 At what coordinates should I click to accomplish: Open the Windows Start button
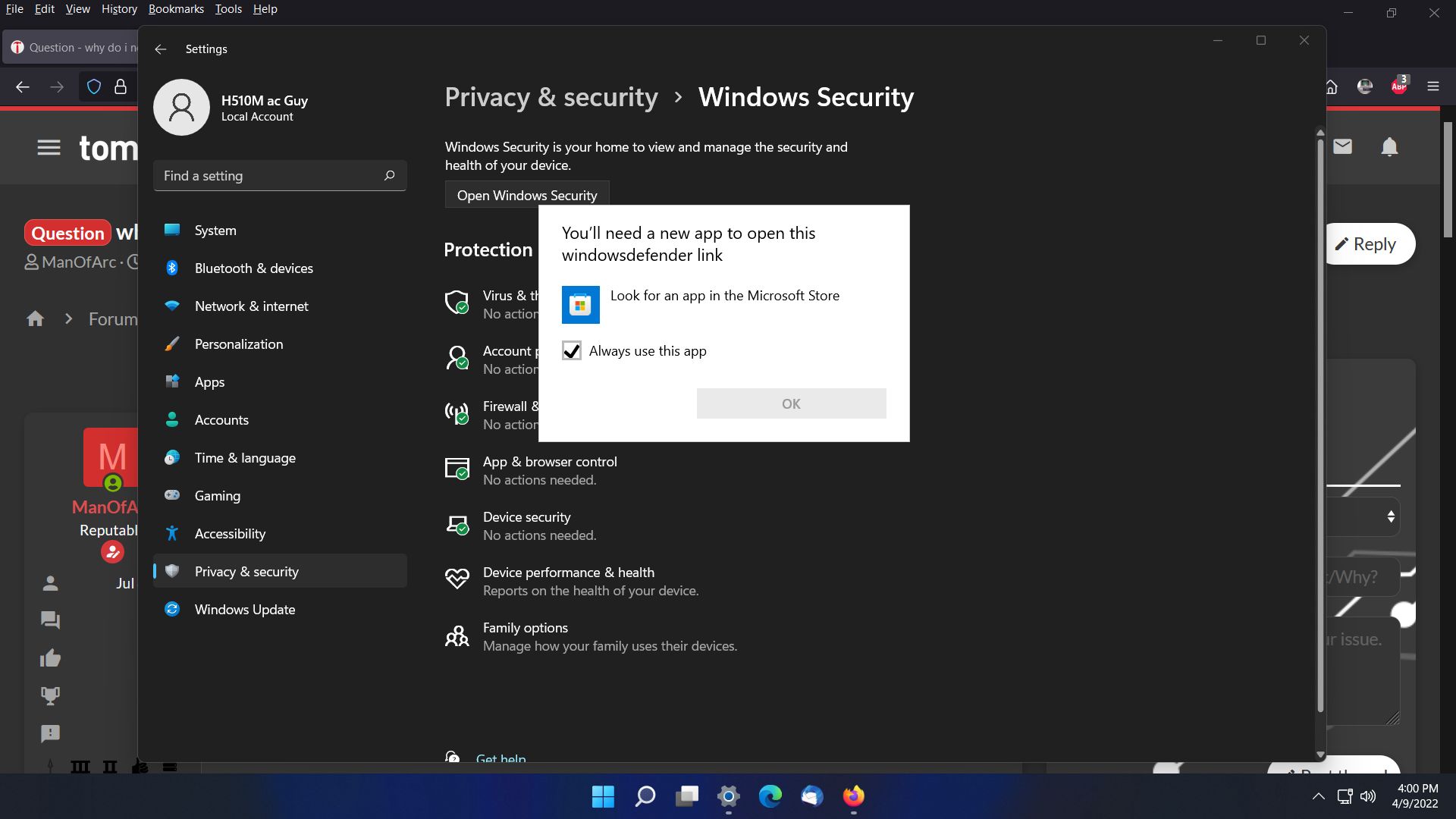pyautogui.click(x=603, y=796)
